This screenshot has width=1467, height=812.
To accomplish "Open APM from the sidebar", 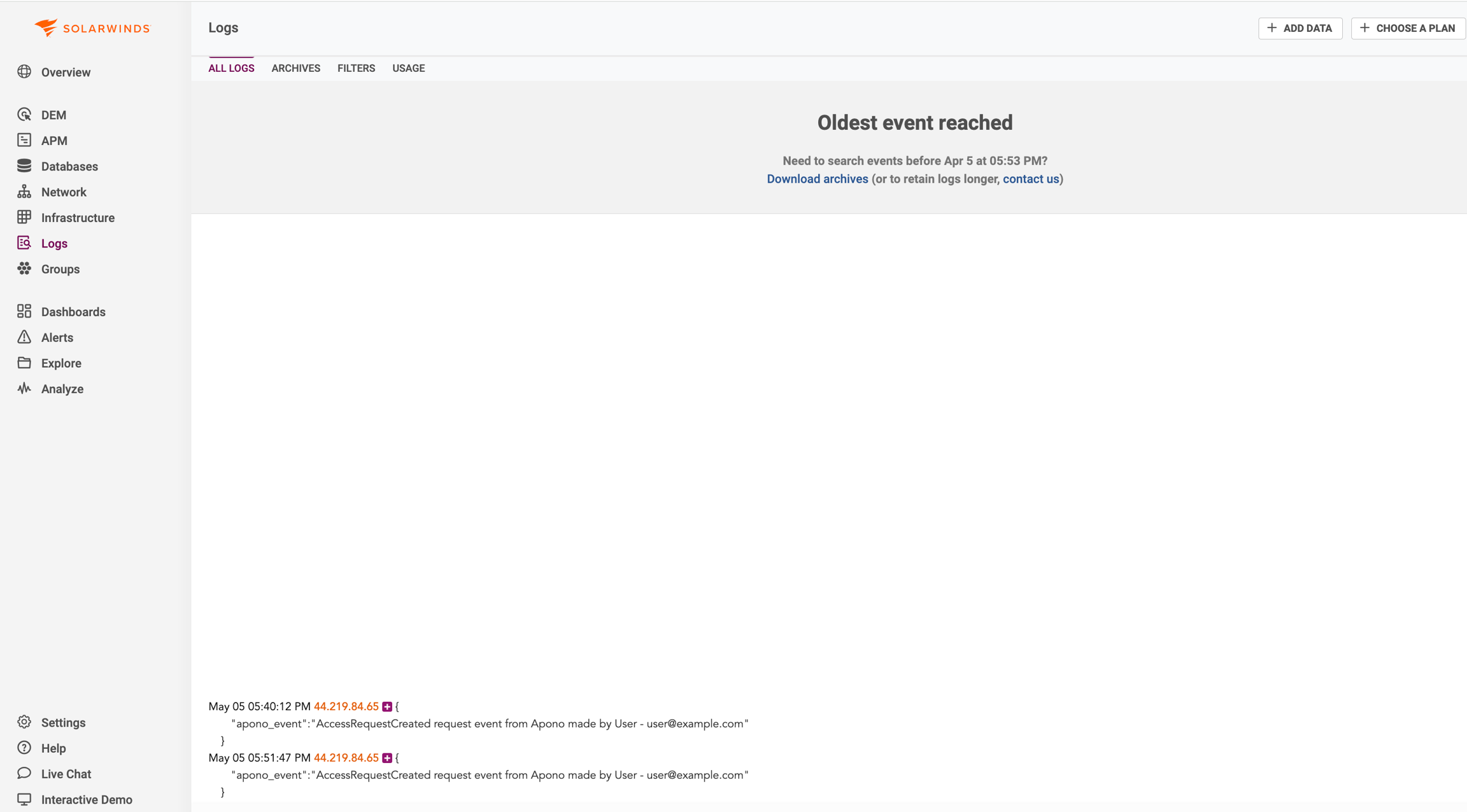I will coord(53,141).
